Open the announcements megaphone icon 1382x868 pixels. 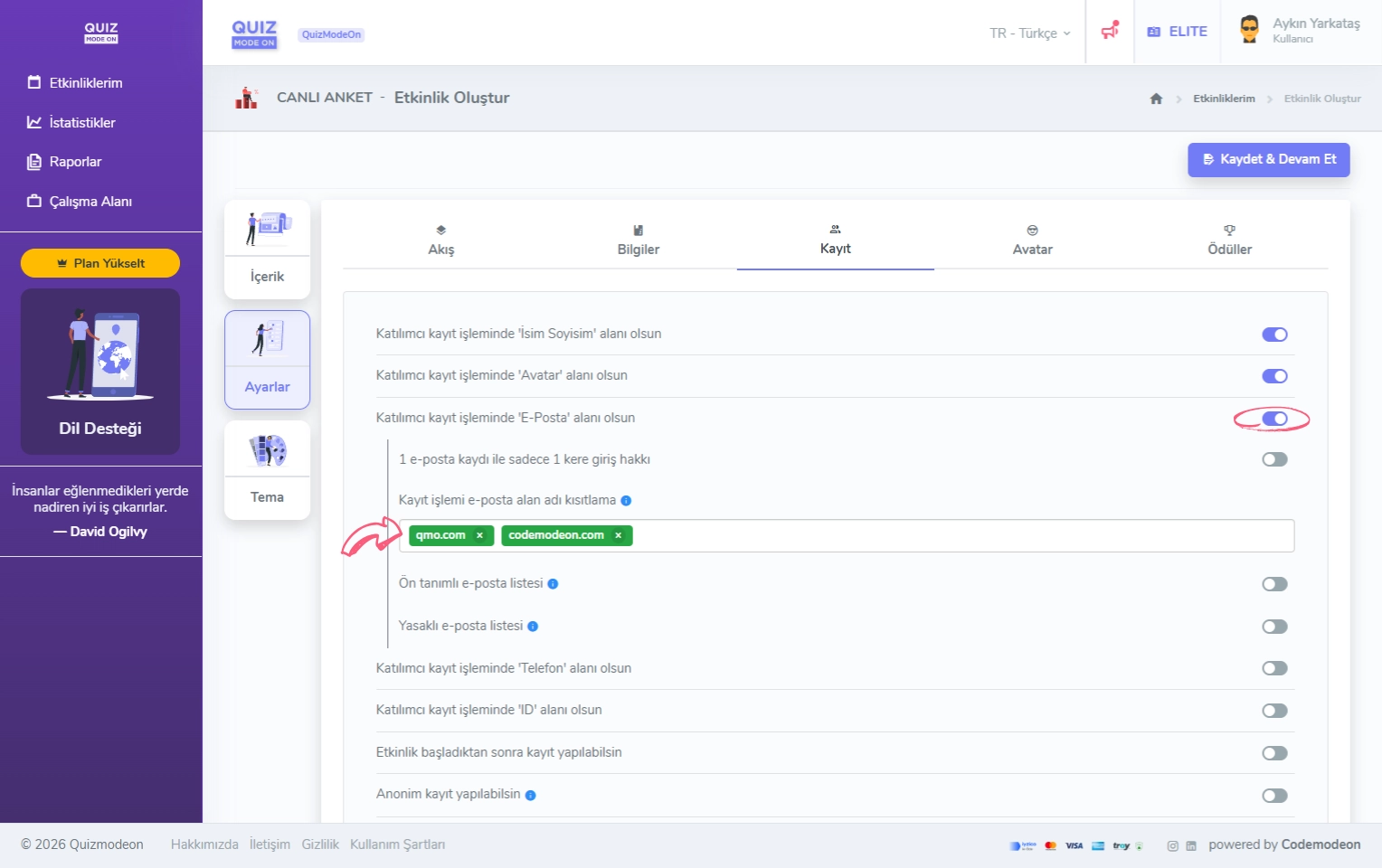coord(1110,31)
